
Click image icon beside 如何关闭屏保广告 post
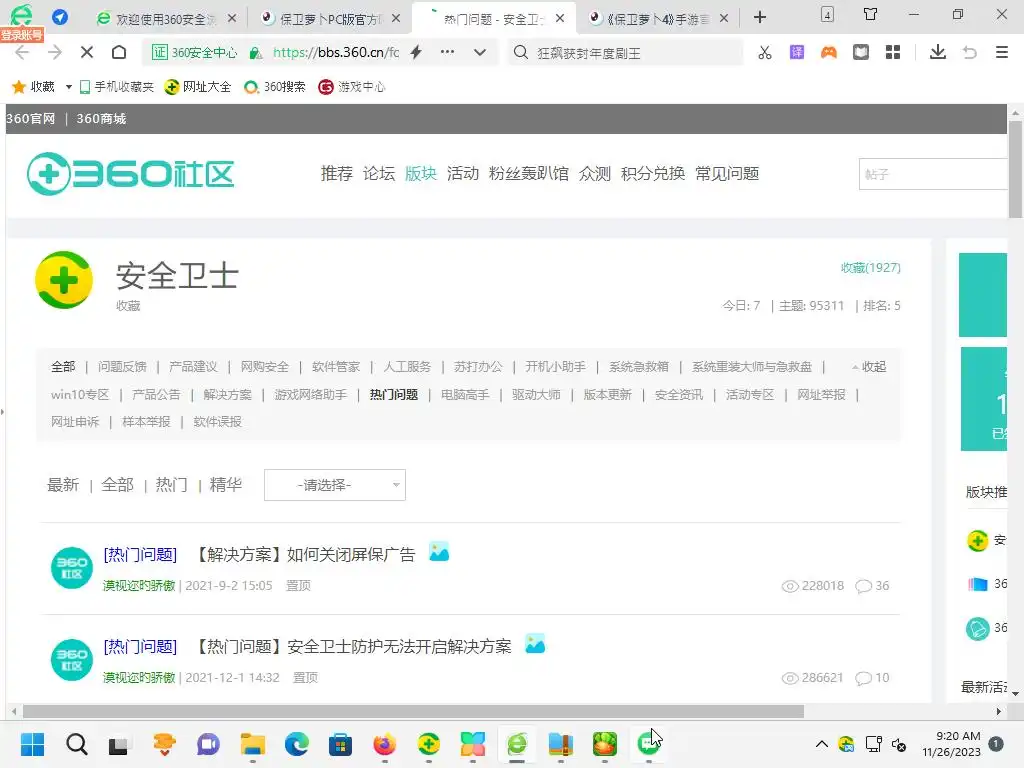coord(439,552)
